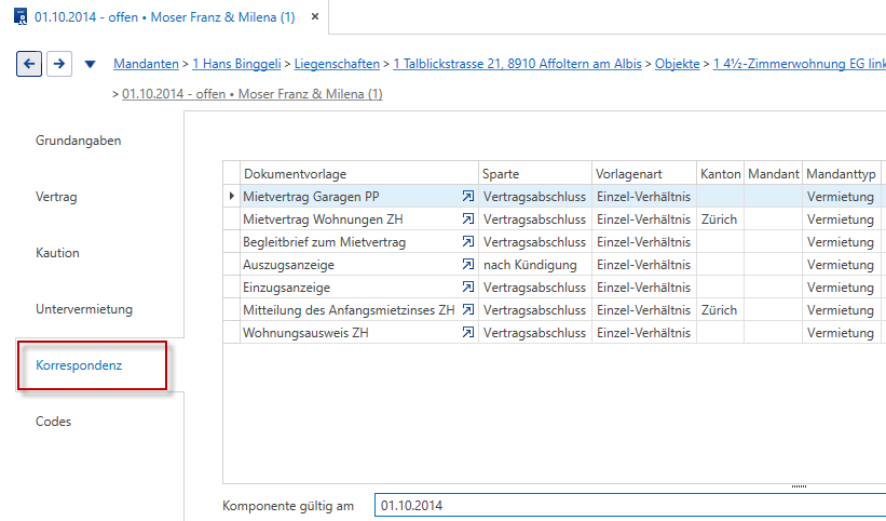Open link icon for Wohnungsausweis ZH
Image resolution: width=886 pixels, height=521 pixels.
click(x=468, y=332)
